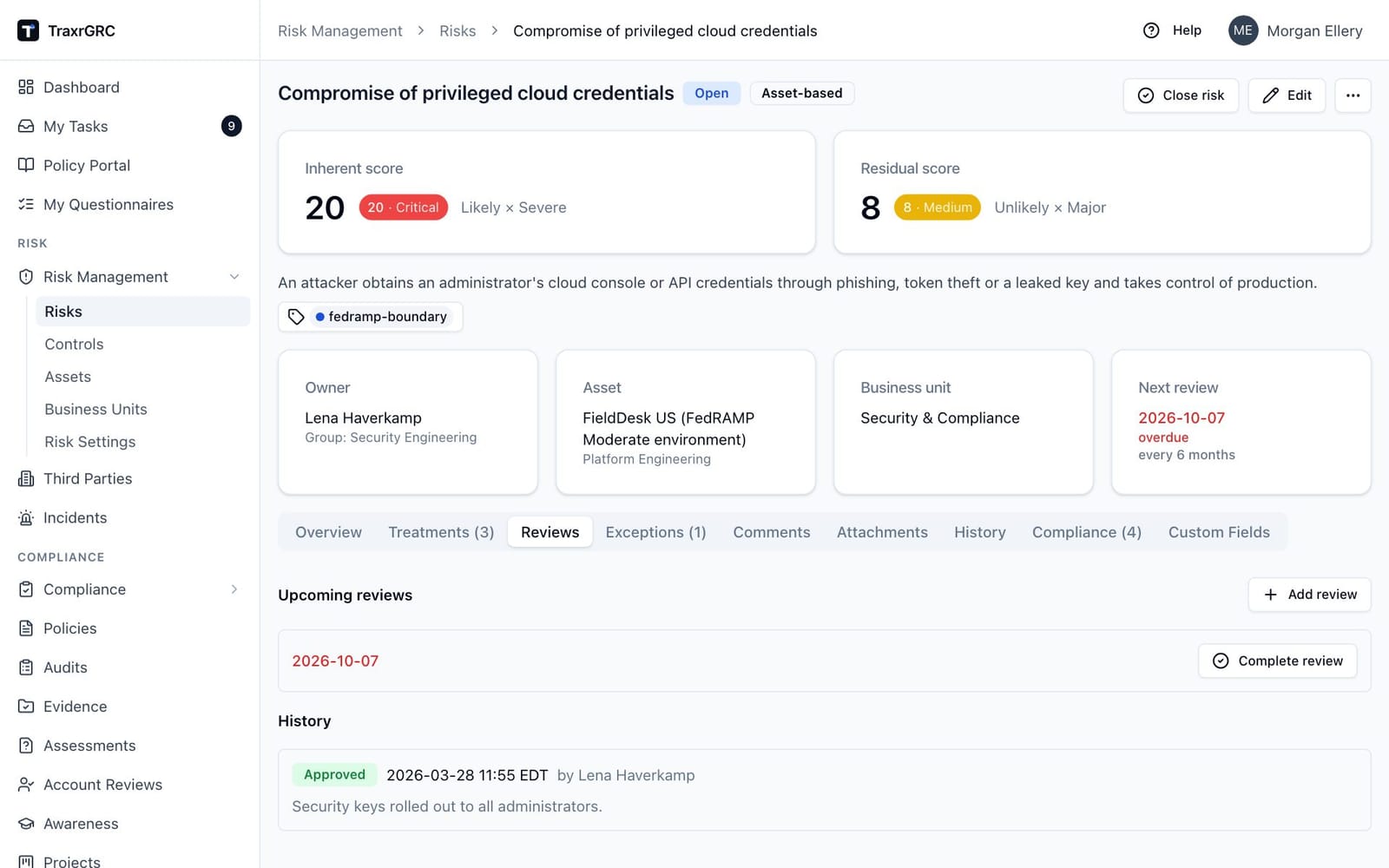Click the Incidents siren icon
Image resolution: width=1389 pixels, height=868 pixels.
26,517
